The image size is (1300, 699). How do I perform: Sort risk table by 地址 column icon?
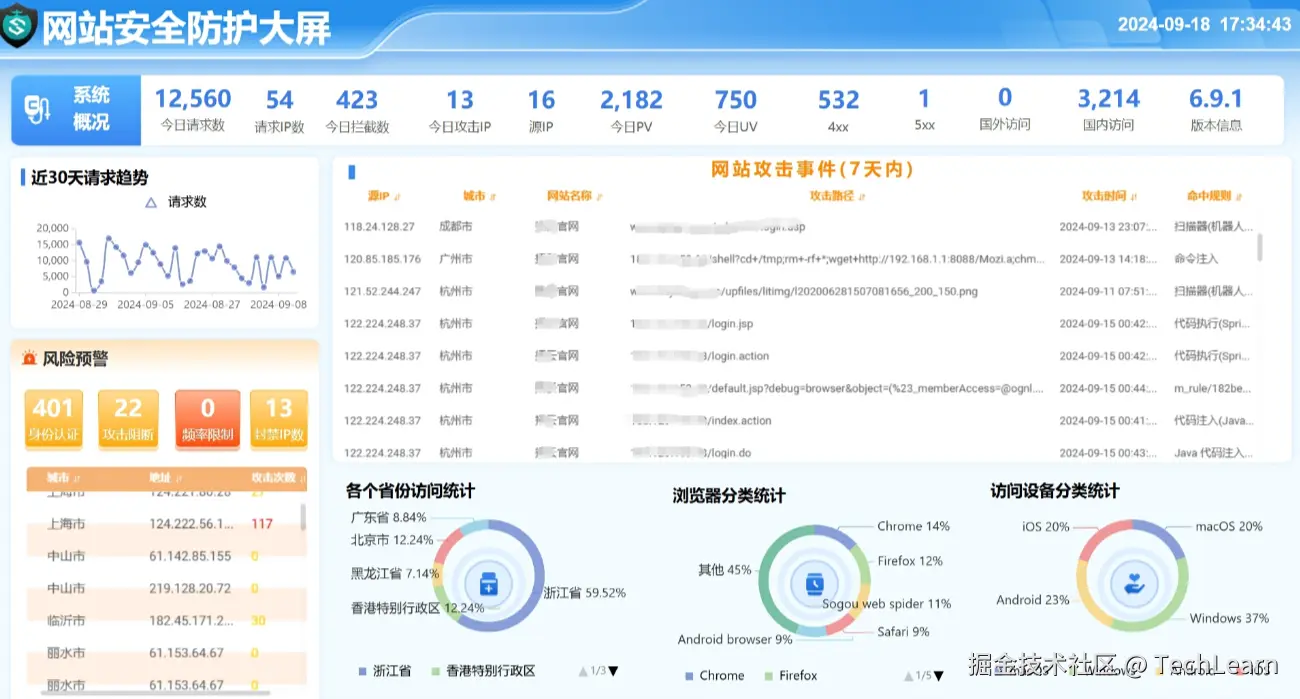[x=178, y=479]
